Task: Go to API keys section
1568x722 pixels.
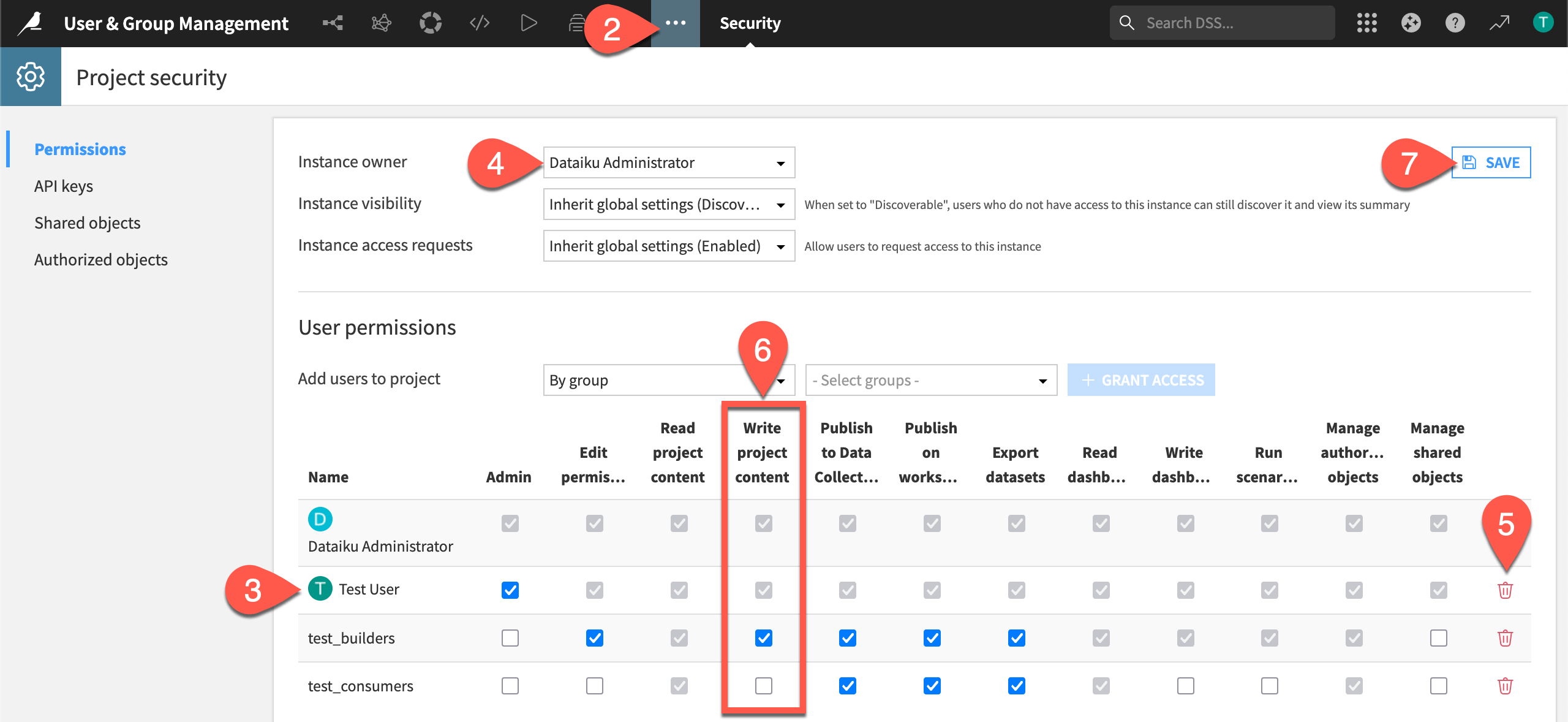Action: point(64,186)
